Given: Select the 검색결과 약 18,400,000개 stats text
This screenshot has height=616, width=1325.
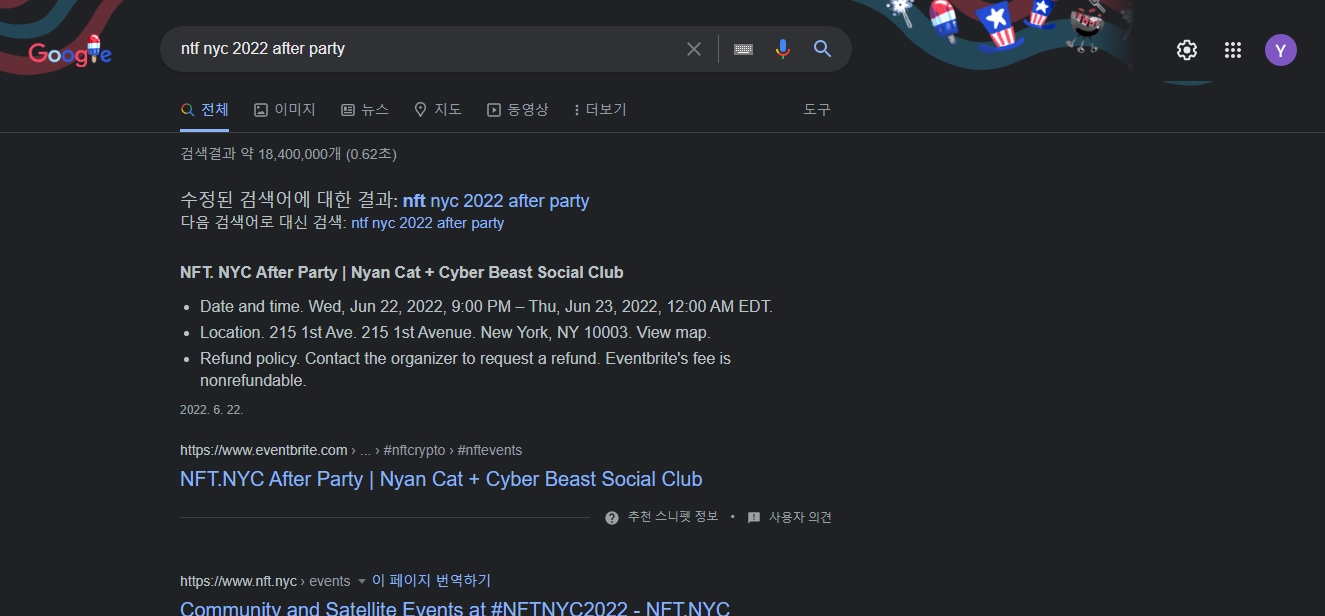Looking at the screenshot, I should point(288,154).
